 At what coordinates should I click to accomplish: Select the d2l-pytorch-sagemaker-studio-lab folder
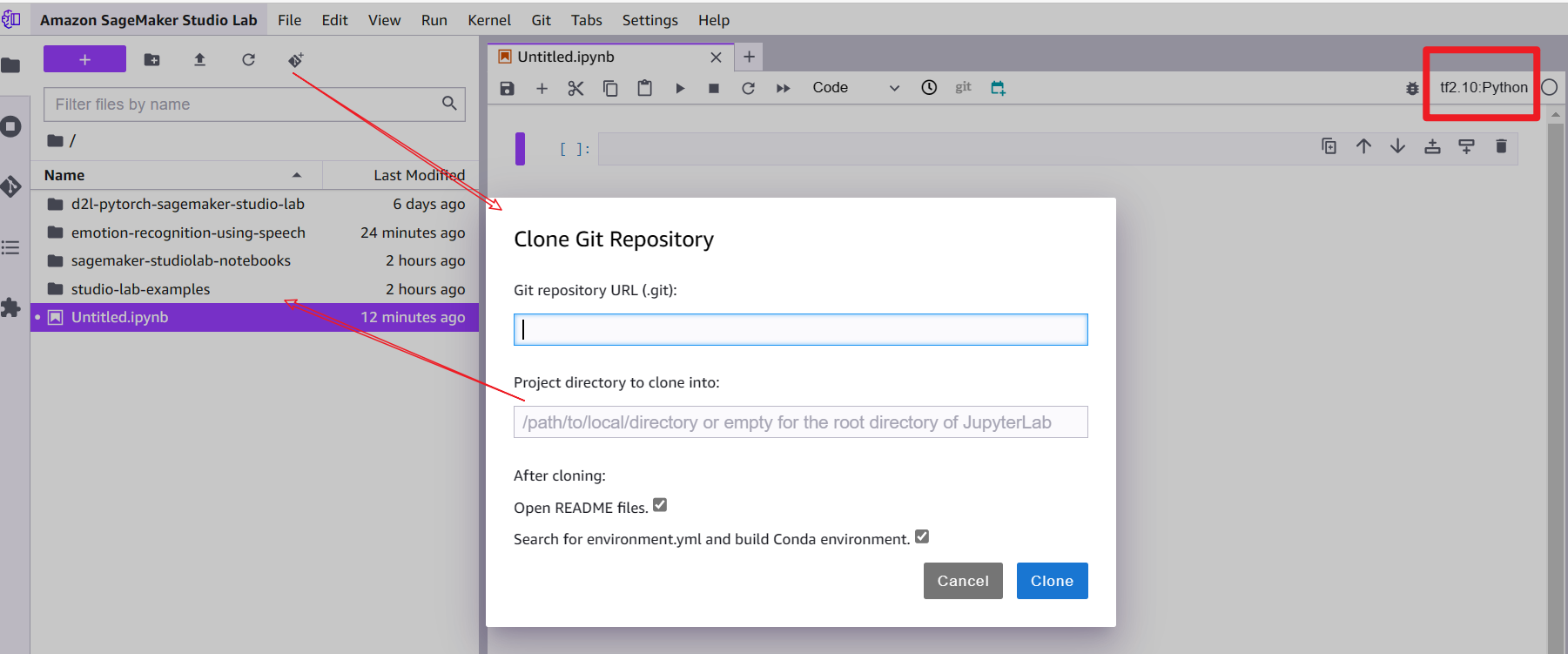point(254,204)
